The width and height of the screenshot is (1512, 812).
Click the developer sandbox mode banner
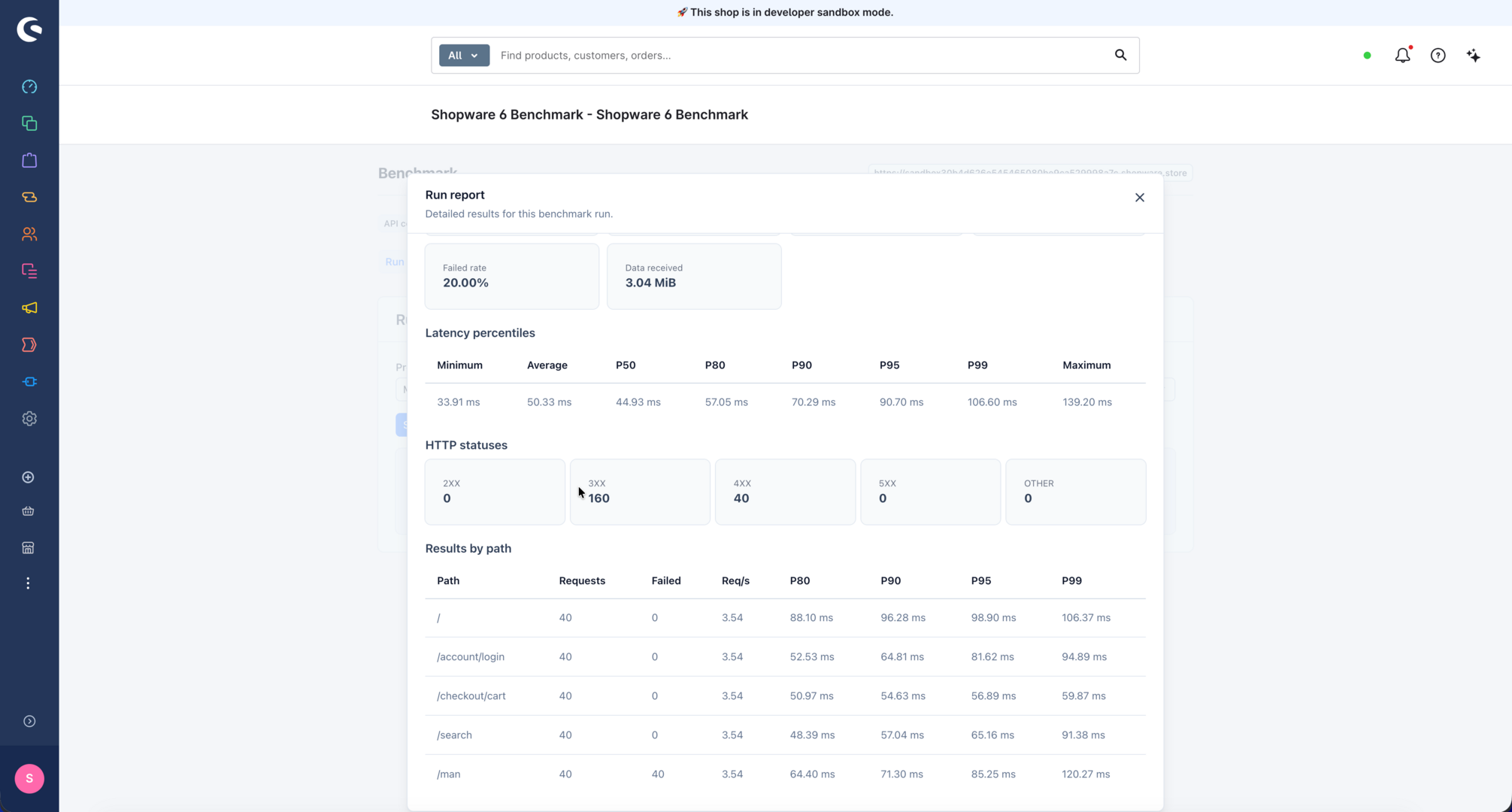[x=785, y=12]
